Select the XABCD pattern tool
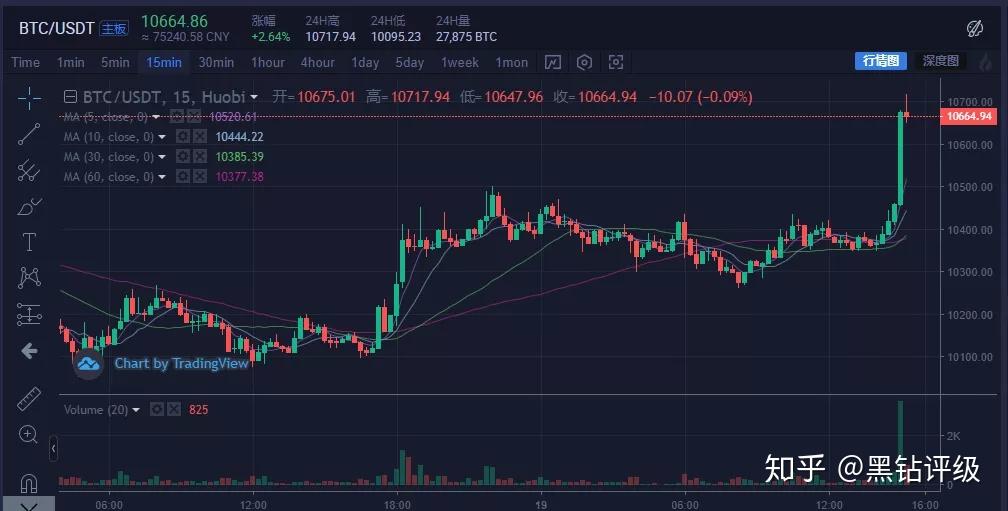The image size is (1008, 511). pos(29,278)
